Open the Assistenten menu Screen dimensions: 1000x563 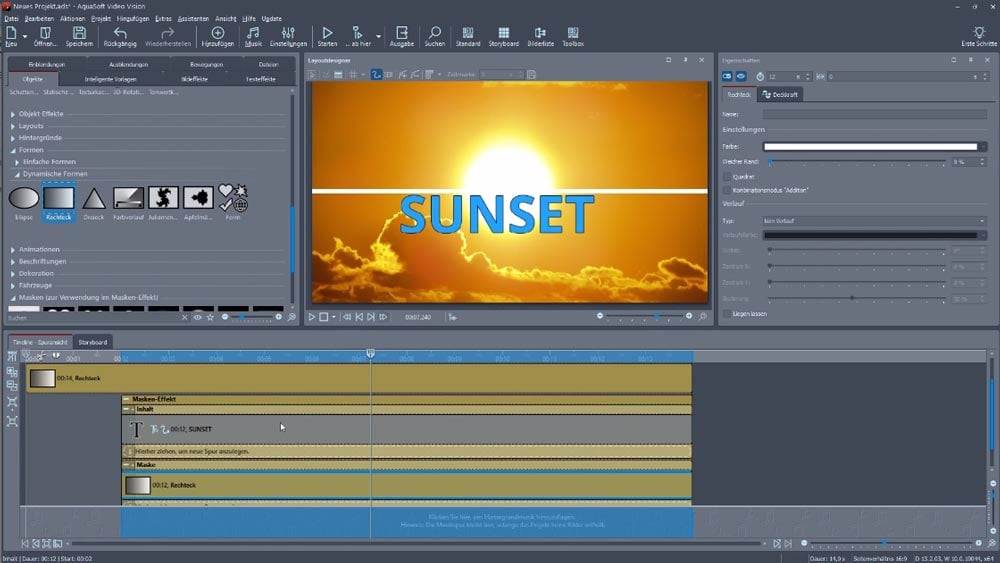(x=193, y=18)
